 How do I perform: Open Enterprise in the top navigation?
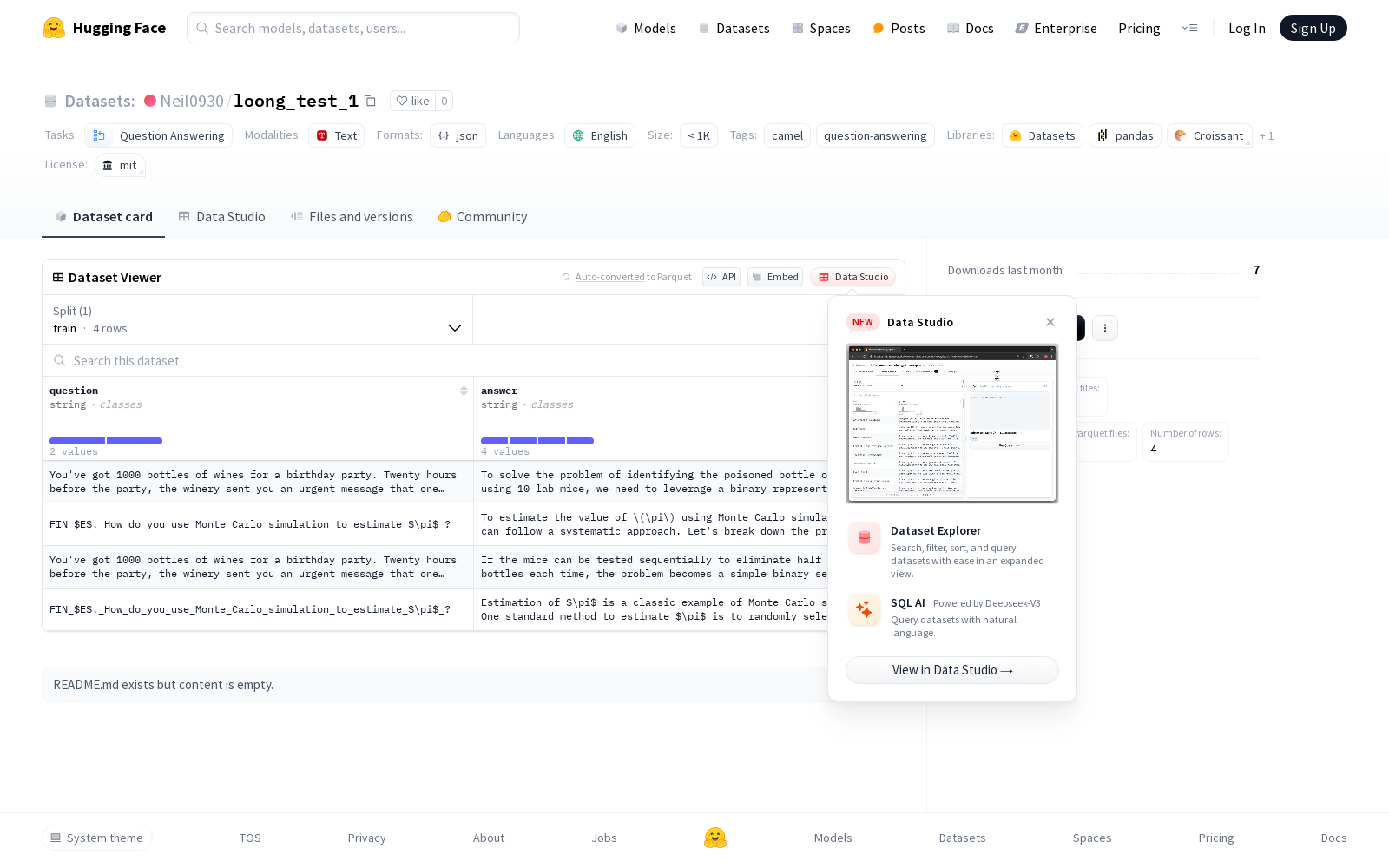click(x=1057, y=28)
